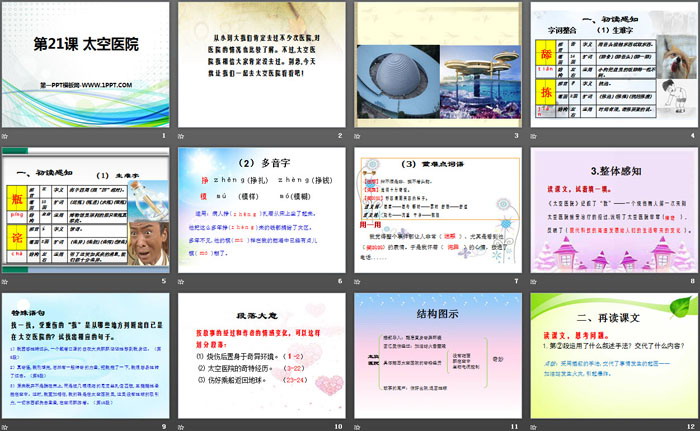Preview the animation icon below slide 8
The width and height of the screenshot is (700, 431).
tap(534, 281)
